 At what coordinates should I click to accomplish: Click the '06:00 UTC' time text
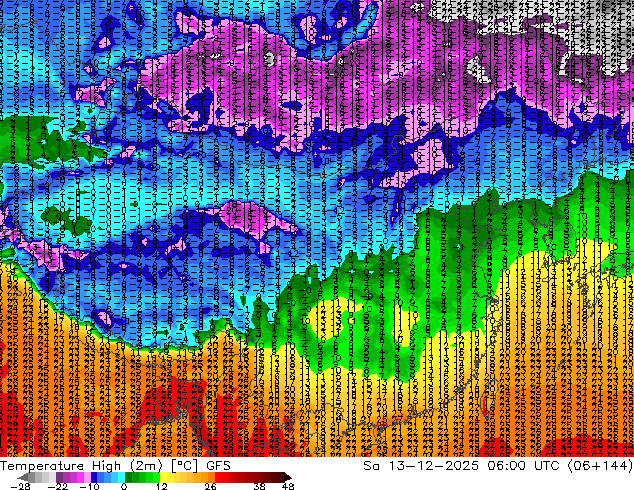(x=523, y=466)
